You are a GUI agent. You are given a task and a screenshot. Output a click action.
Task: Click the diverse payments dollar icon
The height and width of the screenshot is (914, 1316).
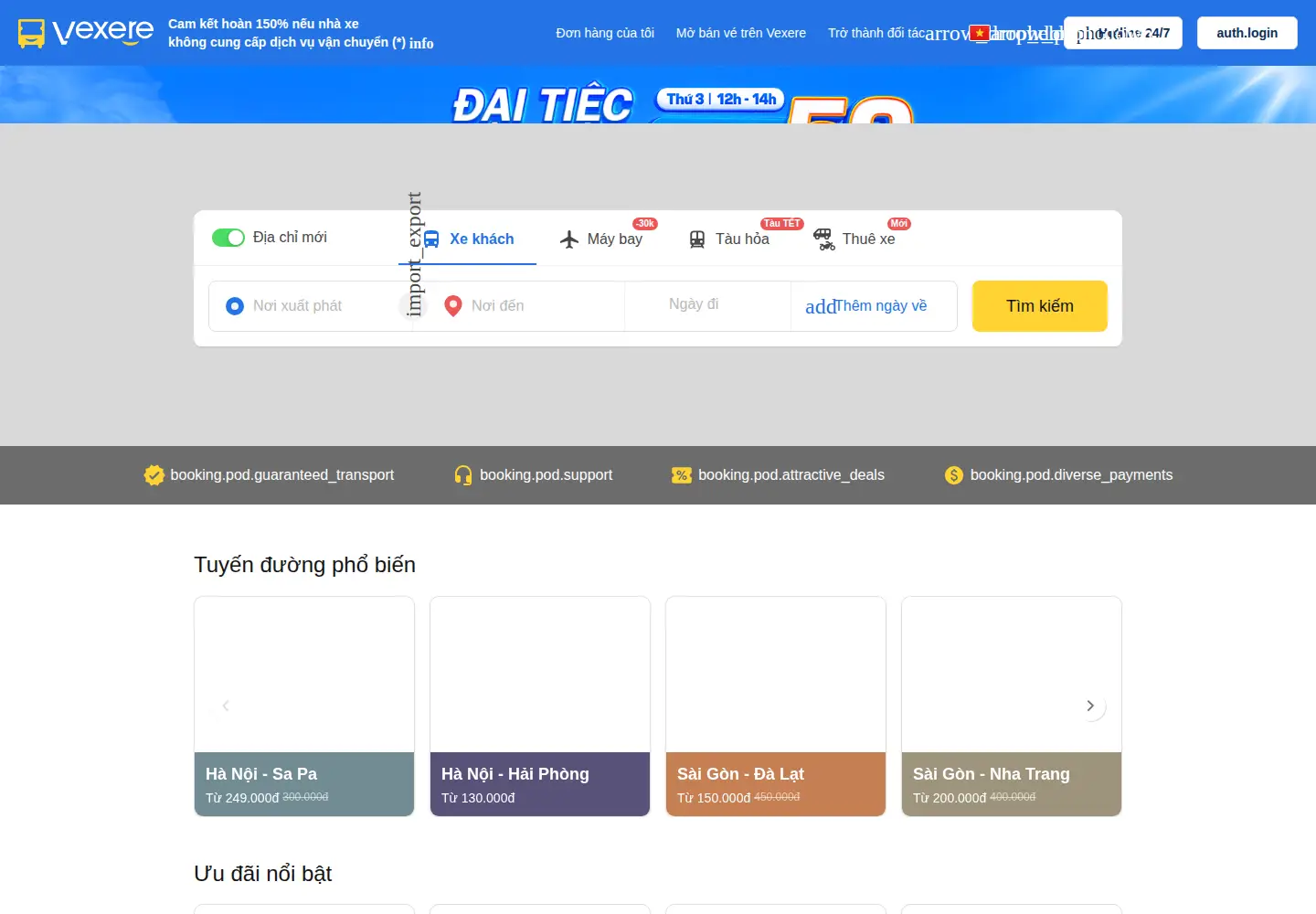[954, 475]
